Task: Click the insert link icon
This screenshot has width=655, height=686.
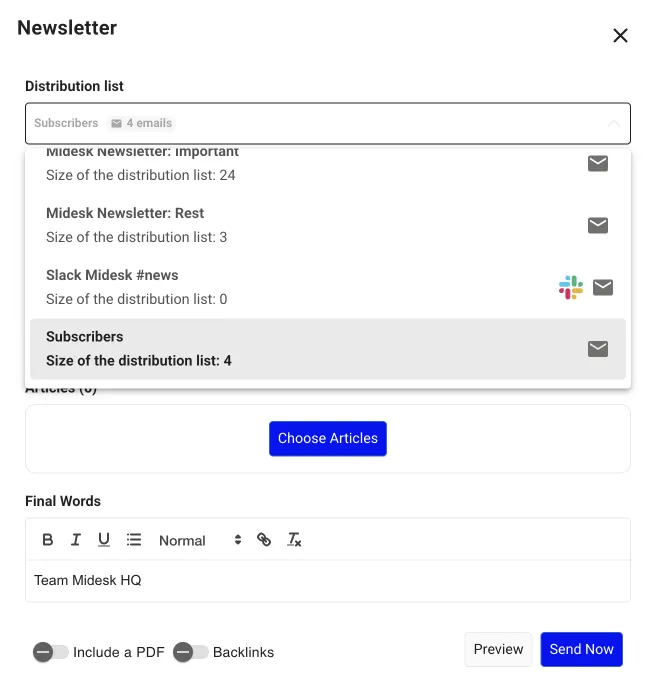Action: (x=264, y=540)
